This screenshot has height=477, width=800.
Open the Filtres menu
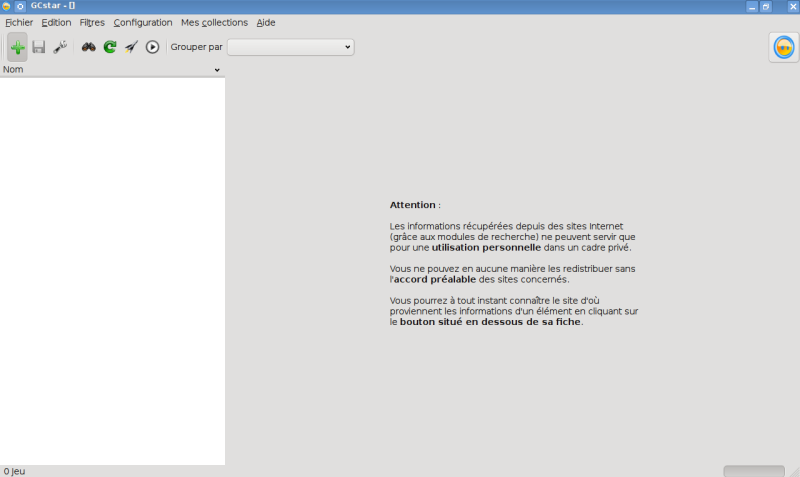[92, 22]
